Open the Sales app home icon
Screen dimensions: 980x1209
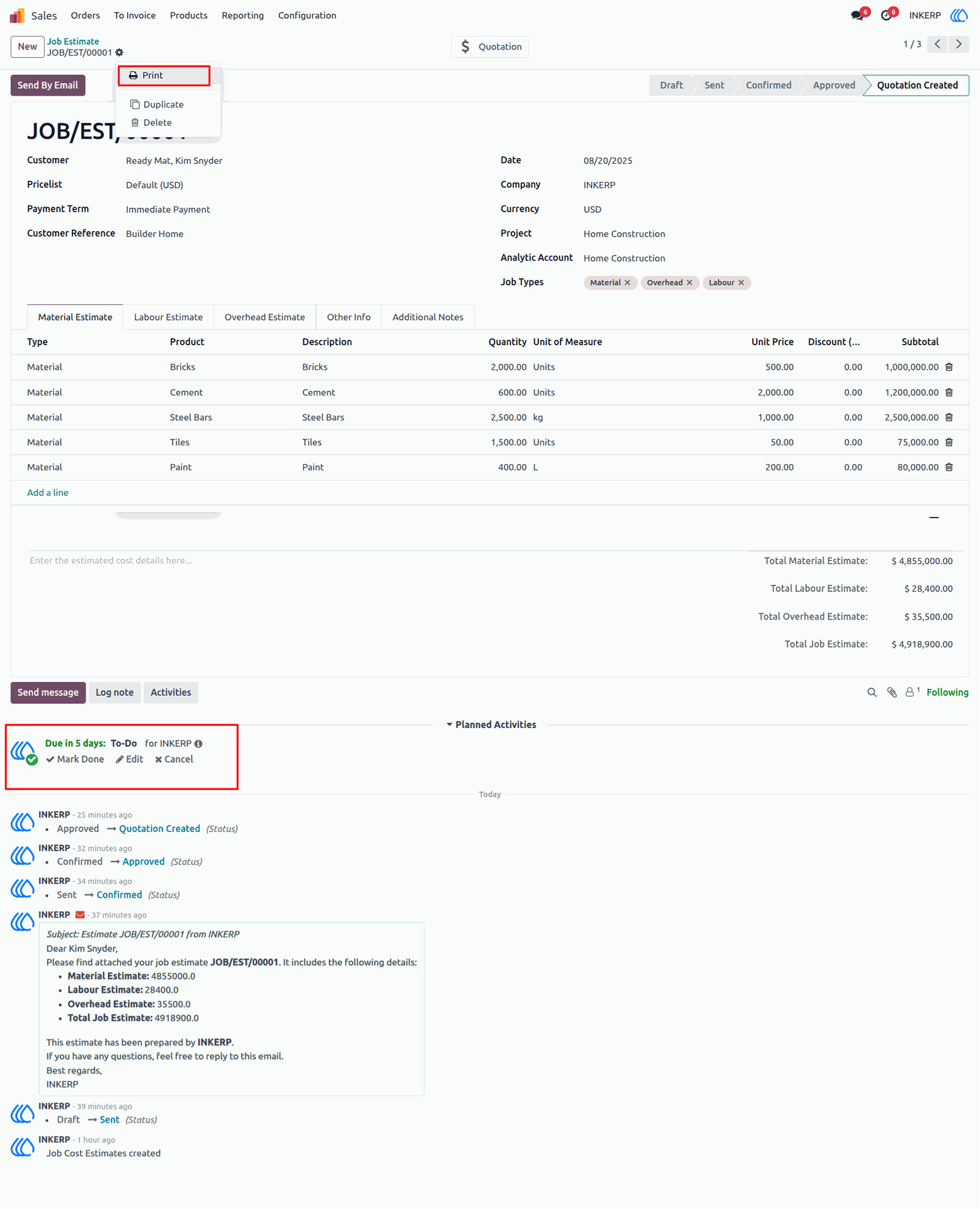17,15
